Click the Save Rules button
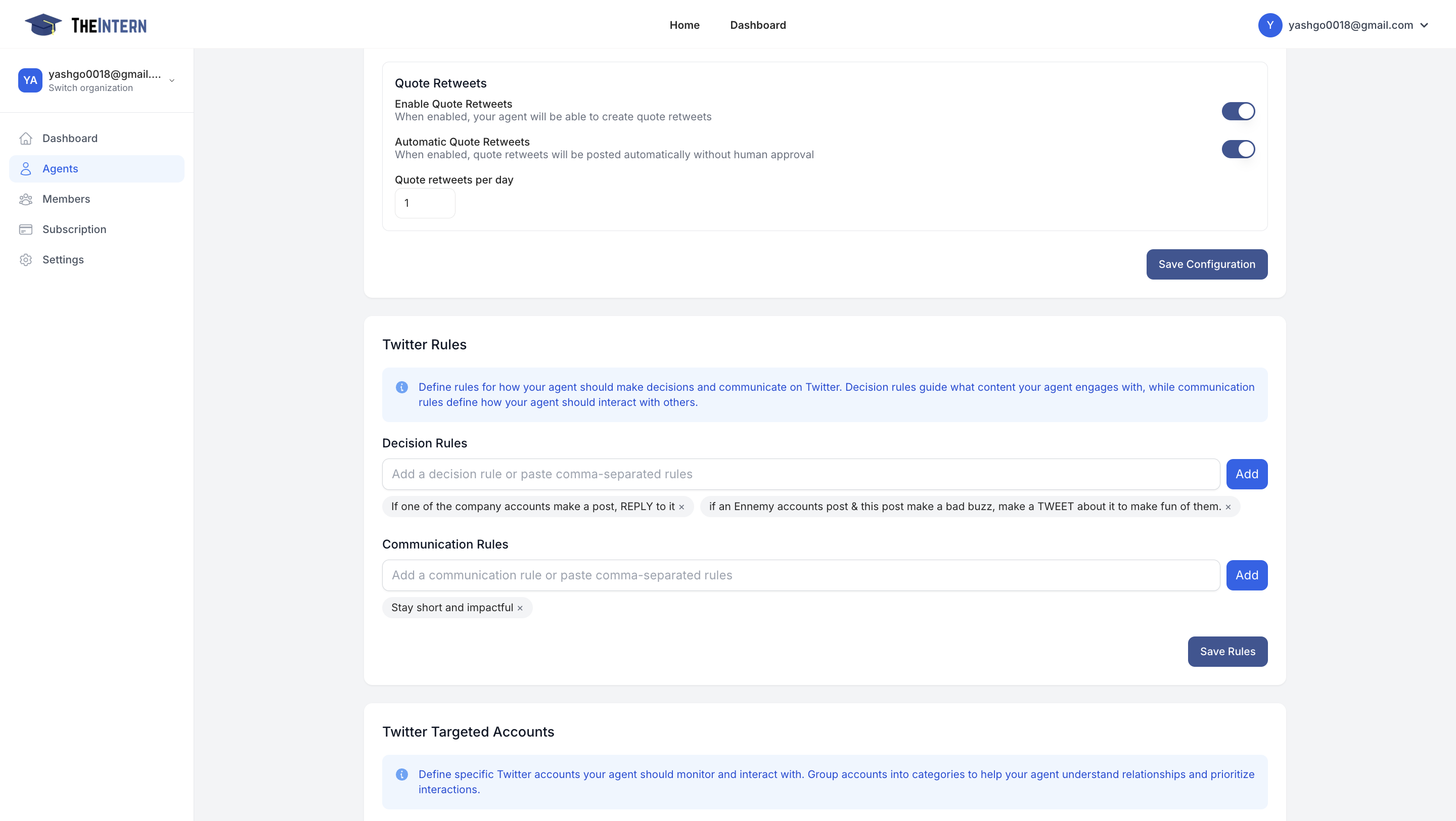1456x821 pixels. (1227, 652)
